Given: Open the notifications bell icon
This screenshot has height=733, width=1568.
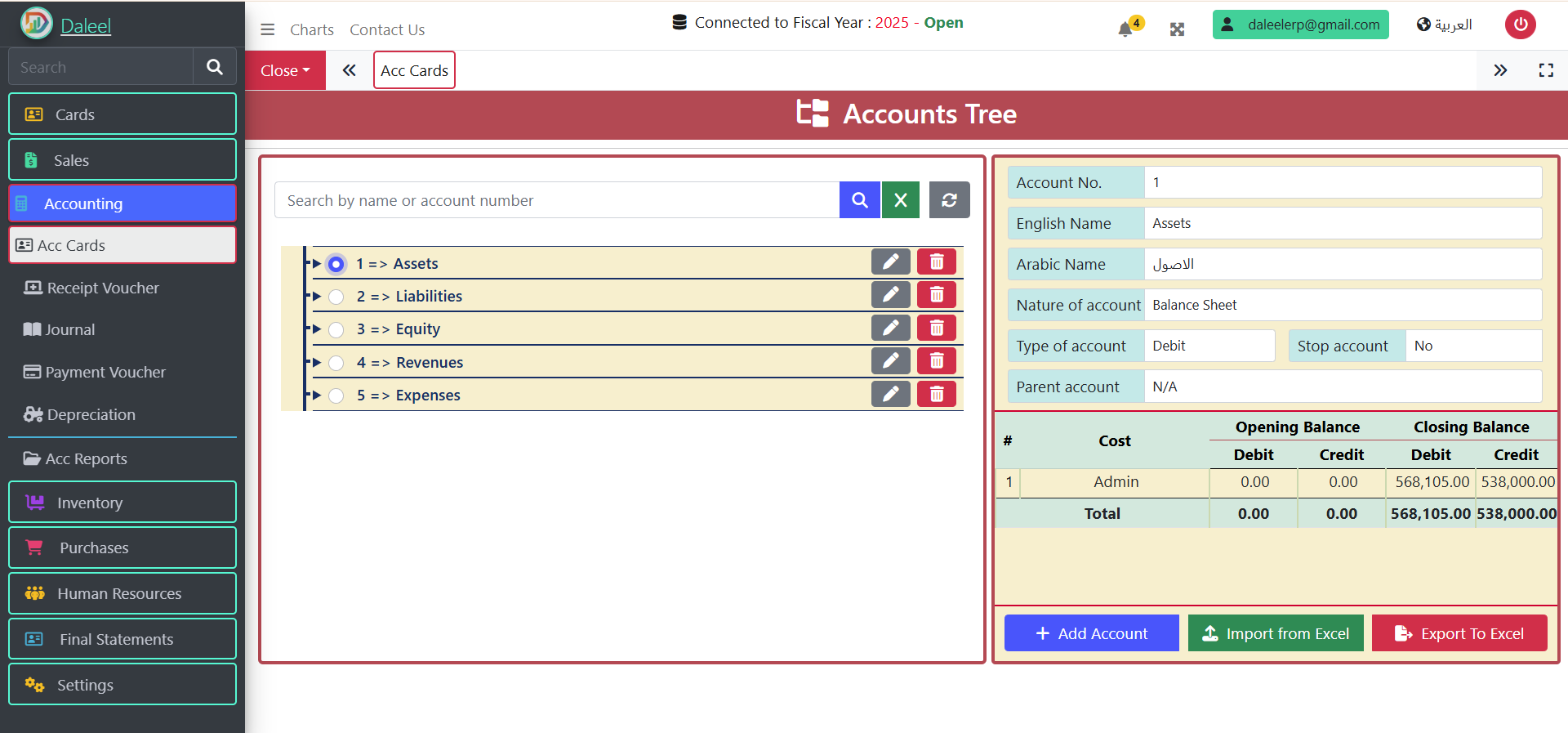Looking at the screenshot, I should click(x=1125, y=29).
